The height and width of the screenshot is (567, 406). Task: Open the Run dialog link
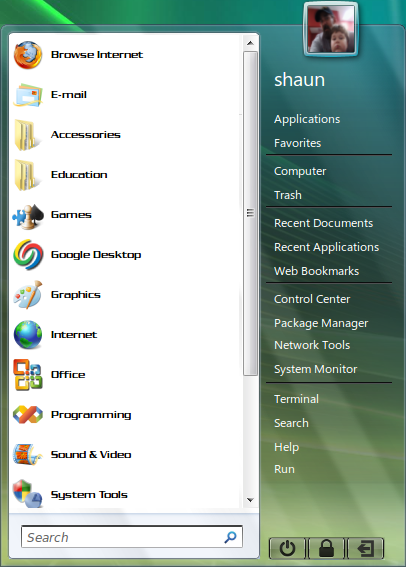[285, 469]
